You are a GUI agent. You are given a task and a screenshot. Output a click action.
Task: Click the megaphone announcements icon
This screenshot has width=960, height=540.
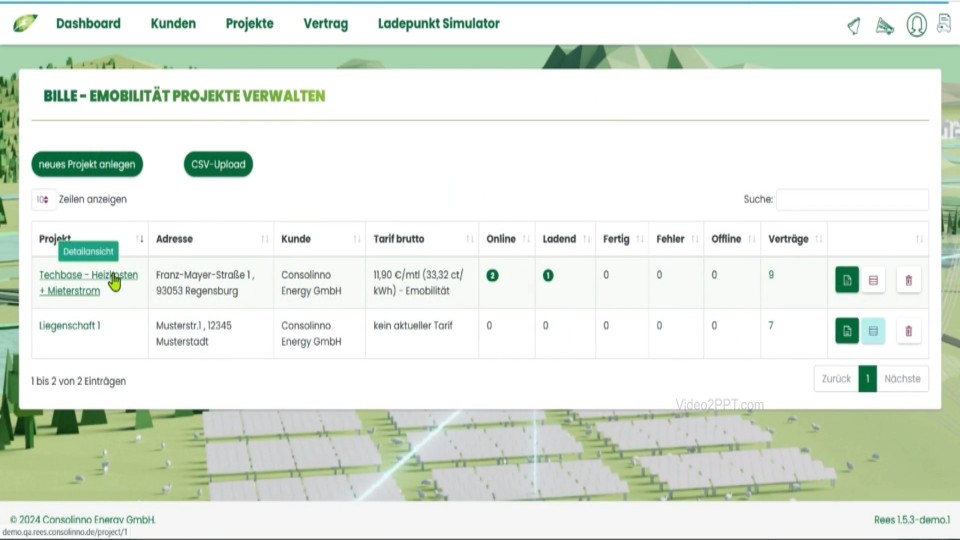point(885,26)
